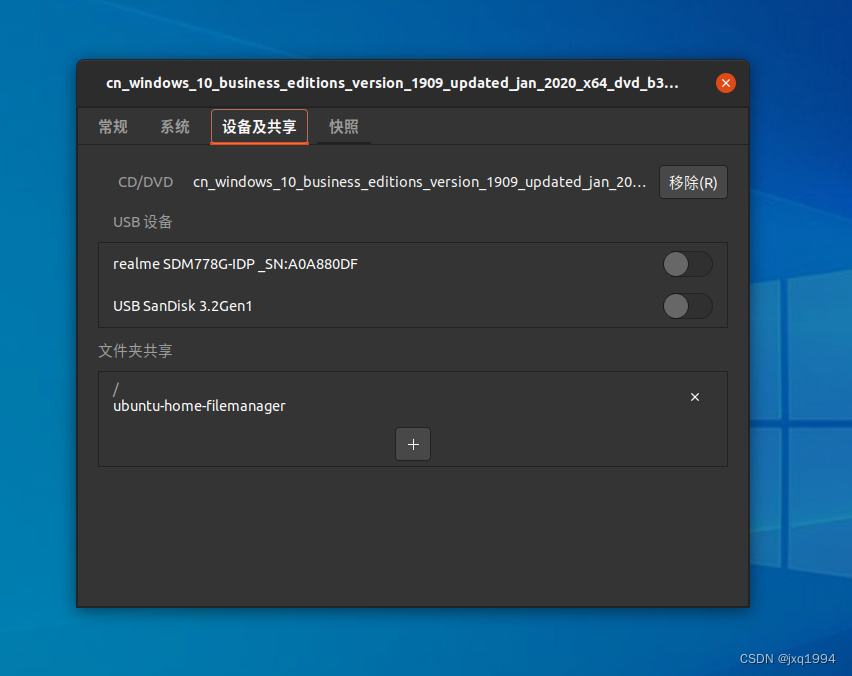This screenshot has width=852, height=676.
Task: Click the dialog title bar text
Action: point(392,83)
